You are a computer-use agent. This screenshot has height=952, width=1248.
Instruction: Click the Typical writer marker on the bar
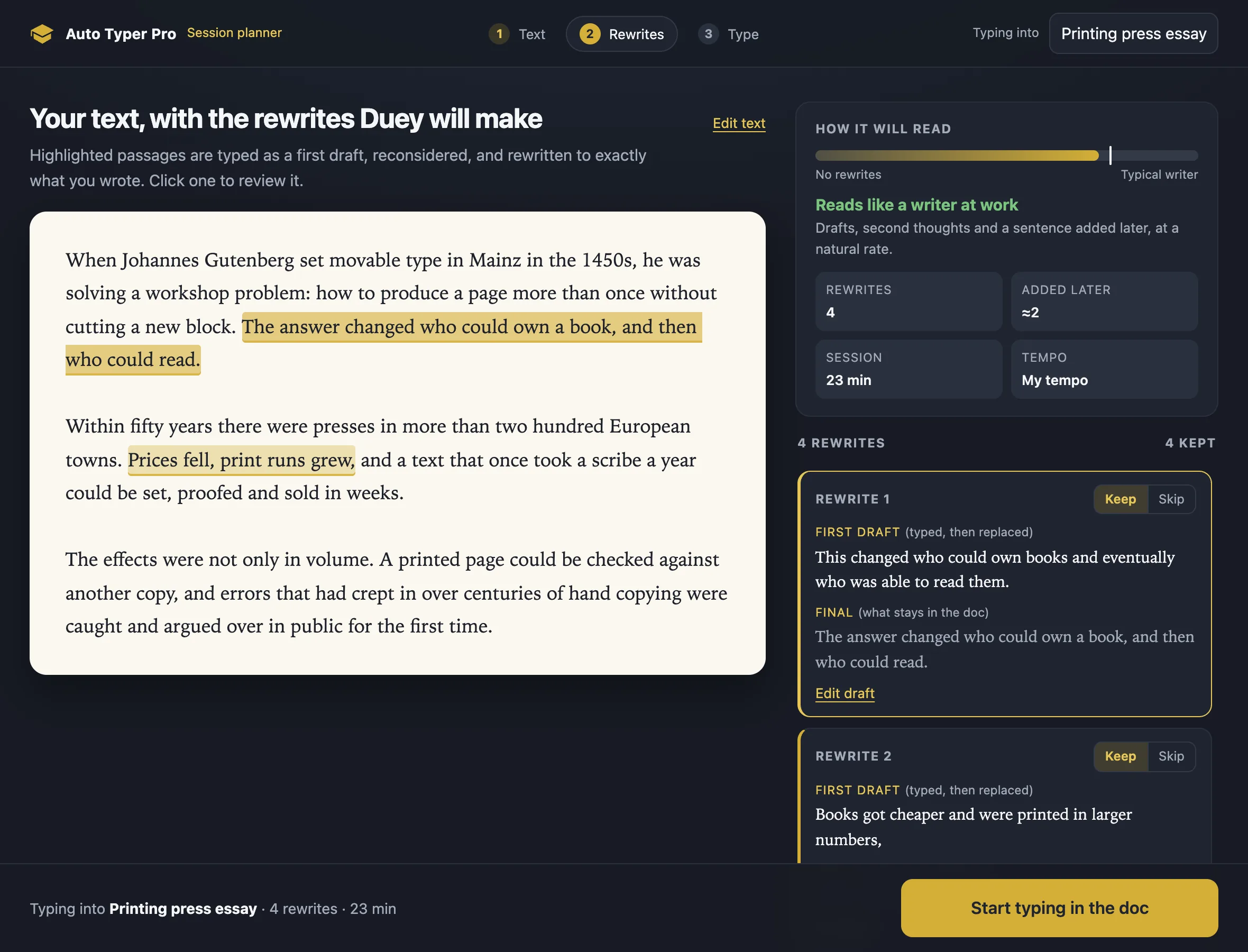(x=1111, y=155)
